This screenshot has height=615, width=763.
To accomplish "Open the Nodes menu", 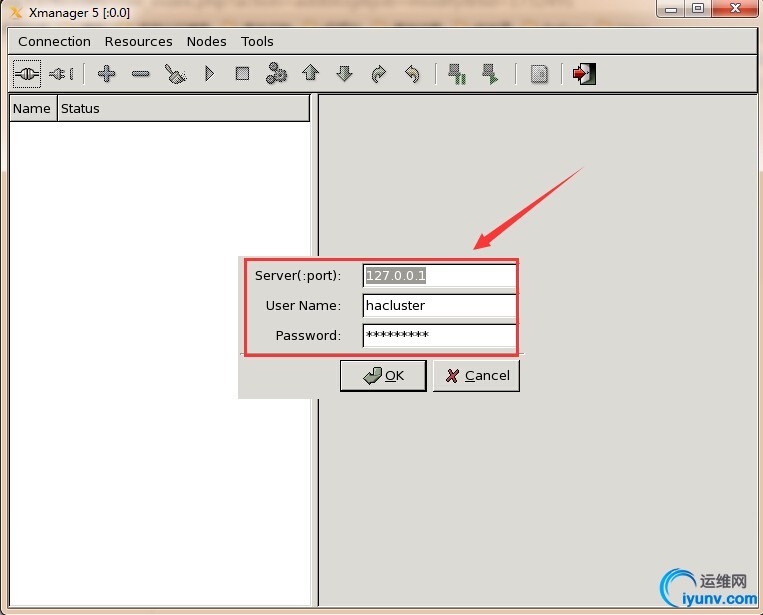I will 206,41.
